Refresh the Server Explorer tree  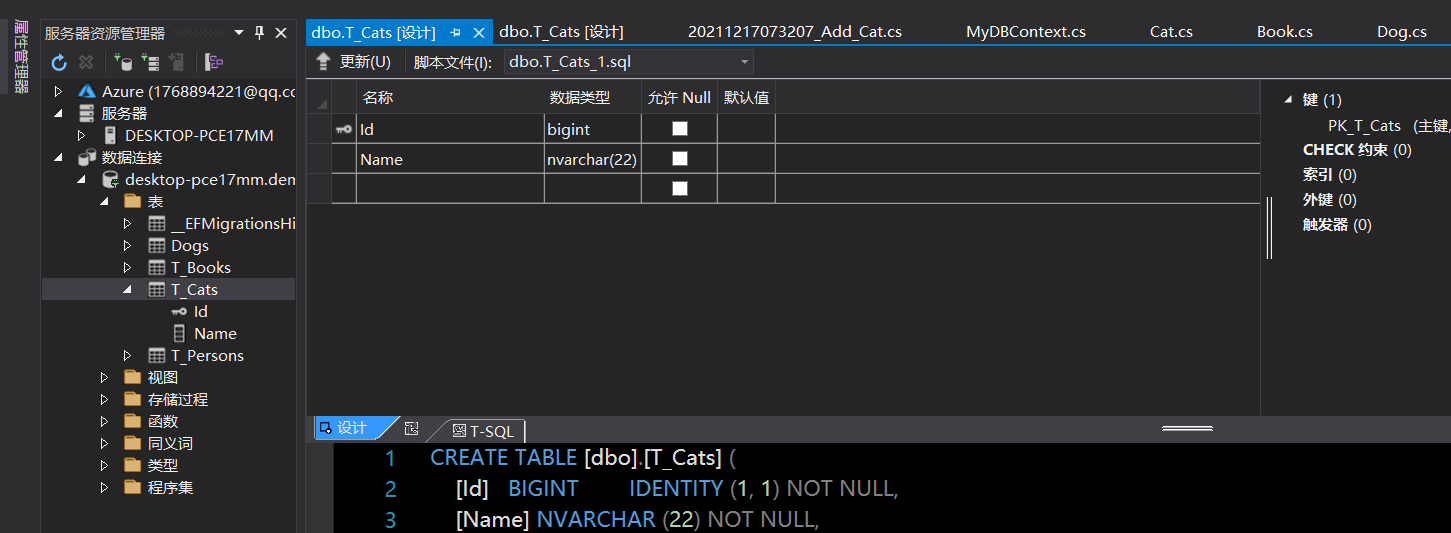[59, 63]
